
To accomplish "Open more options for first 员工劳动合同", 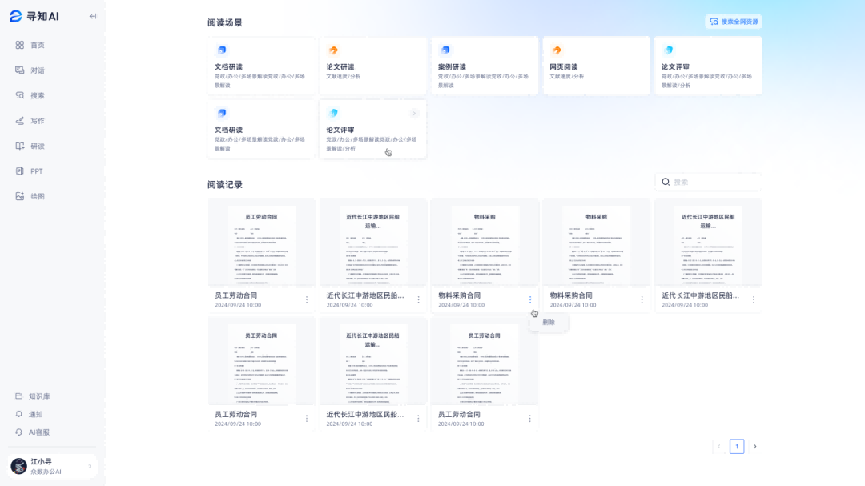I will point(307,299).
